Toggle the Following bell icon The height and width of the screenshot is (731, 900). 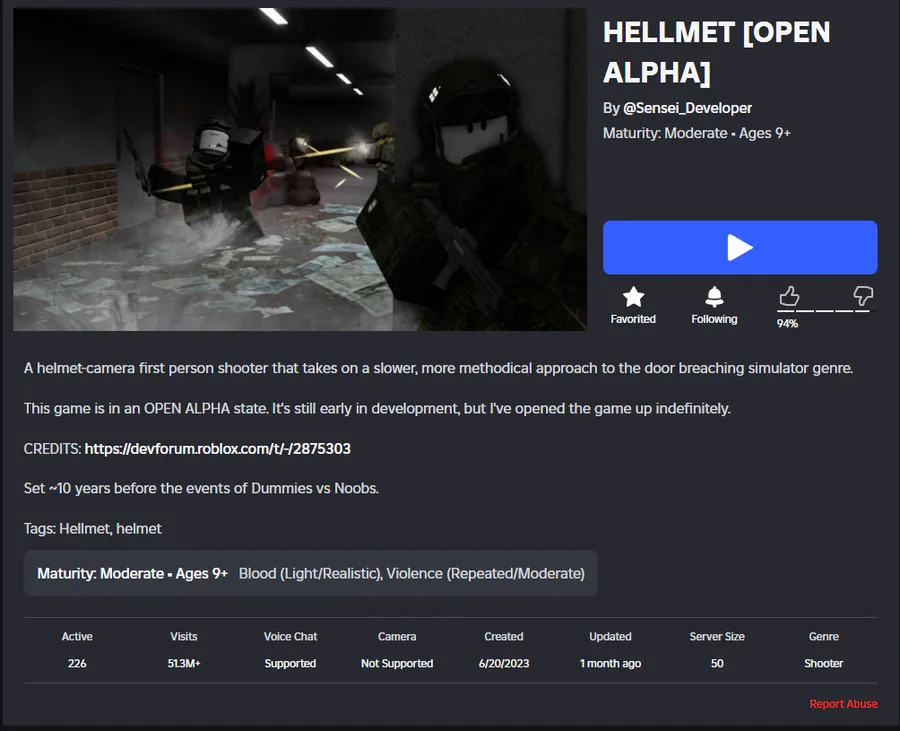click(714, 297)
